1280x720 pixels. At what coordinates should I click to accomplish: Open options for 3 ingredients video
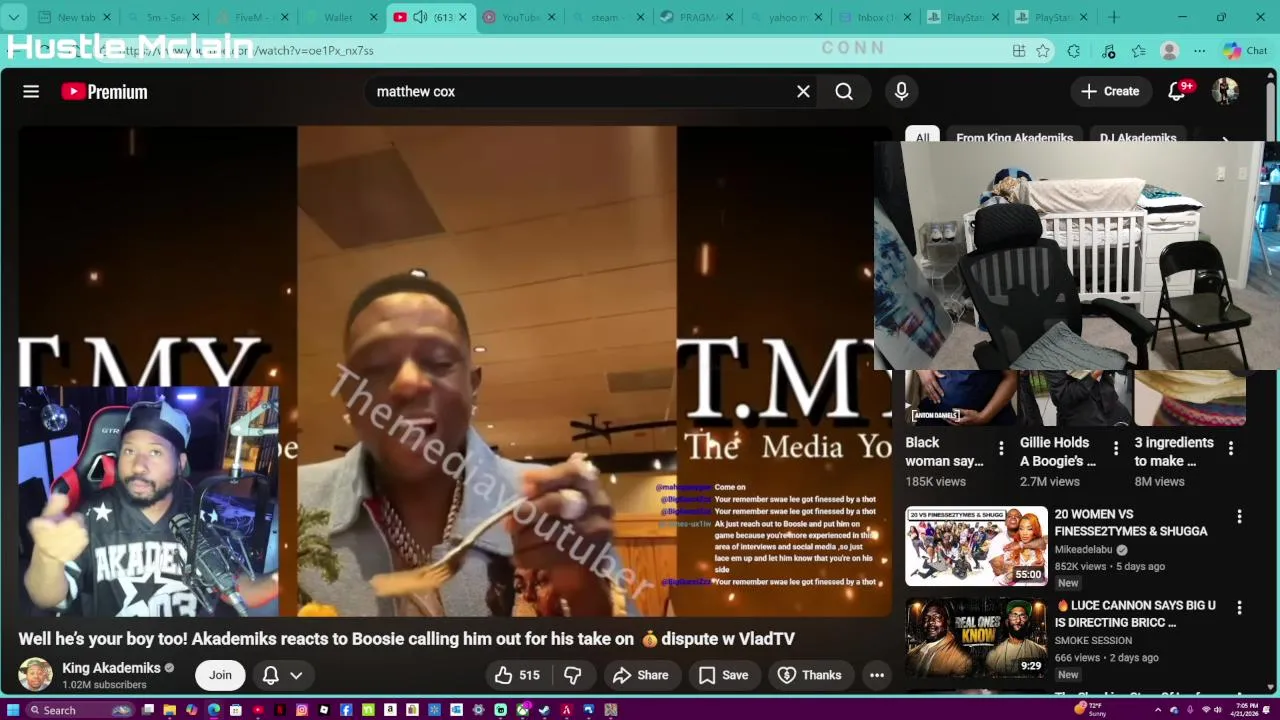1231,448
